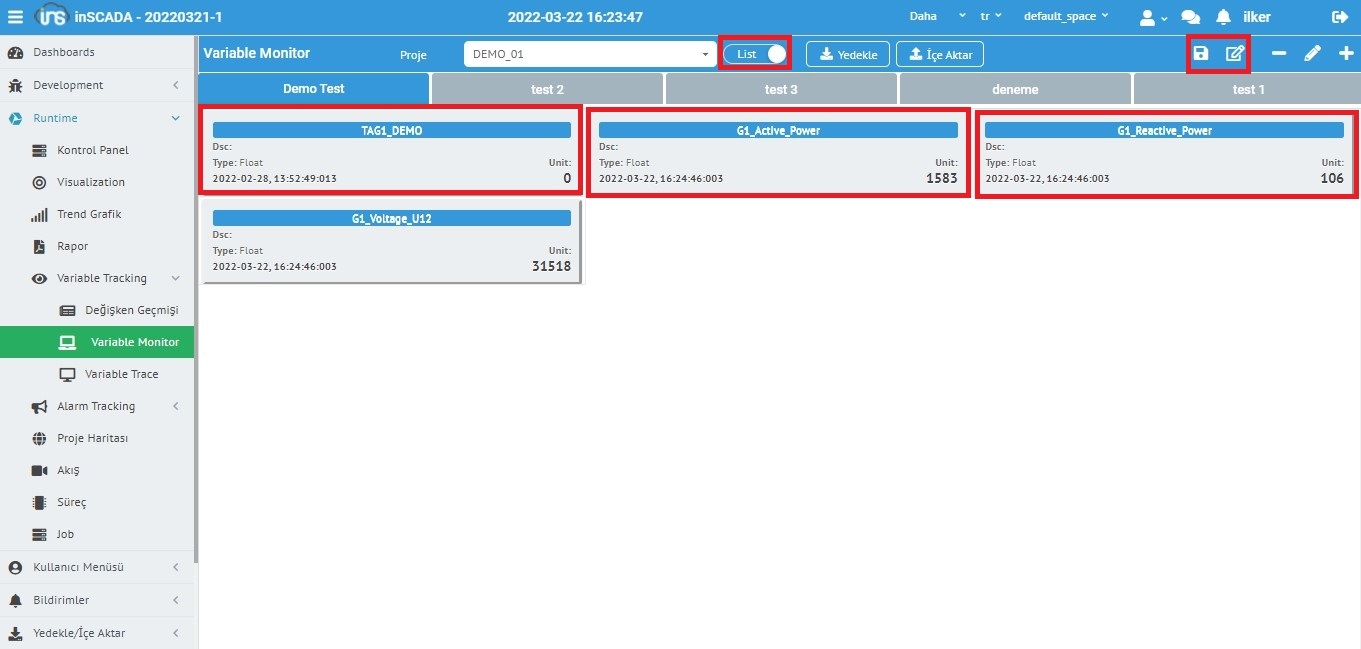Open the default_space dropdown

click(x=1066, y=17)
